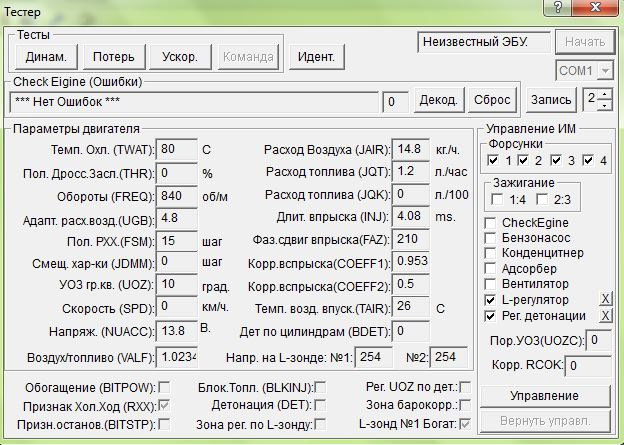Click the UOZ ignition angle value 10

[x=177, y=285]
